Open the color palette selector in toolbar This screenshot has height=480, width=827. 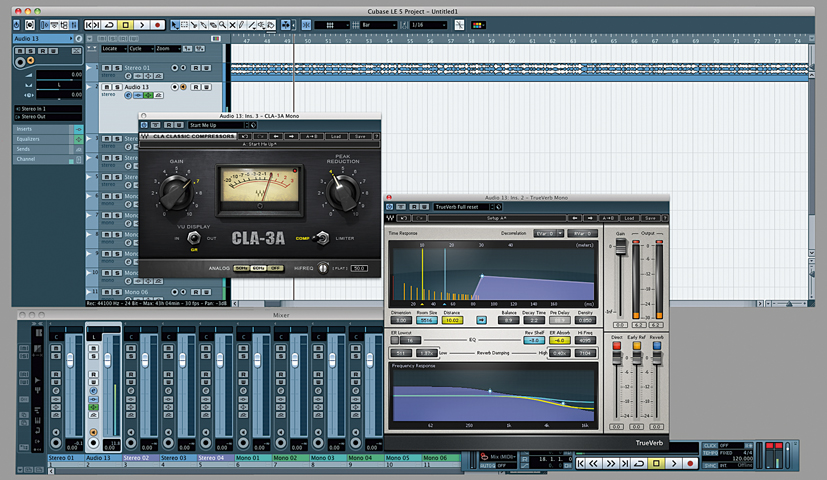point(478,25)
